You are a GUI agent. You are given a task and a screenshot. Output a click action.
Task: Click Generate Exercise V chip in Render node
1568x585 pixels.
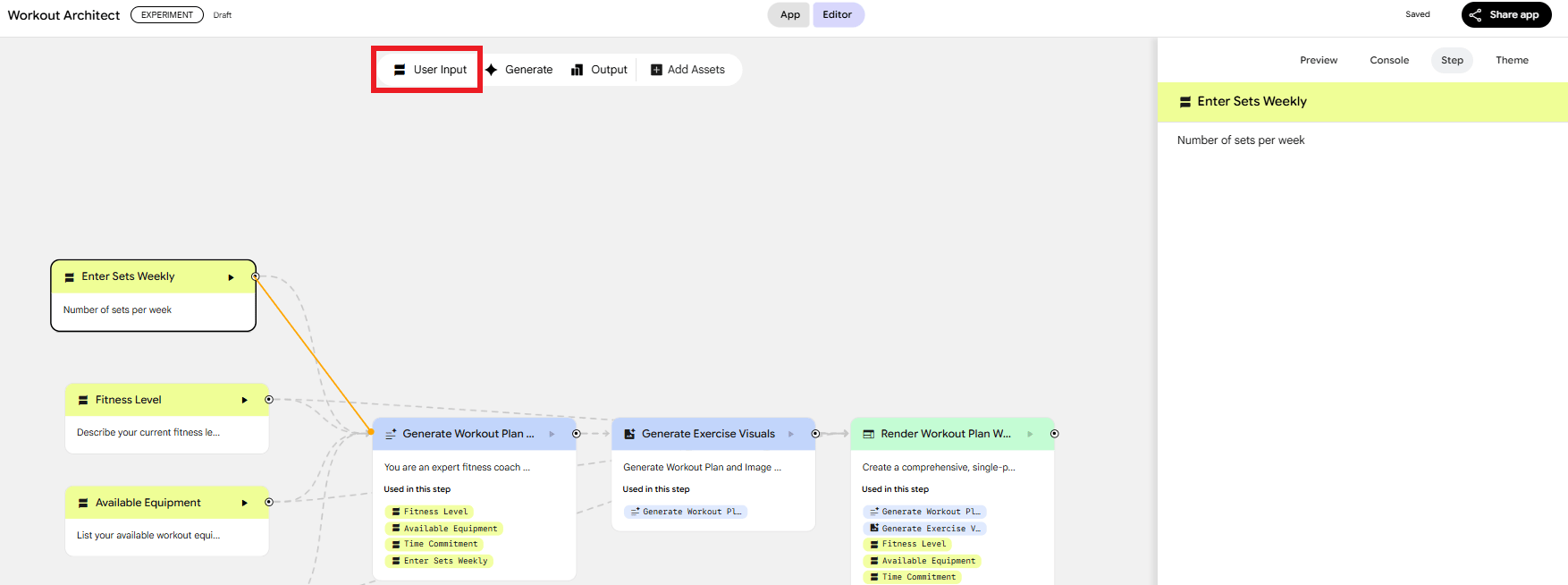[x=924, y=529]
